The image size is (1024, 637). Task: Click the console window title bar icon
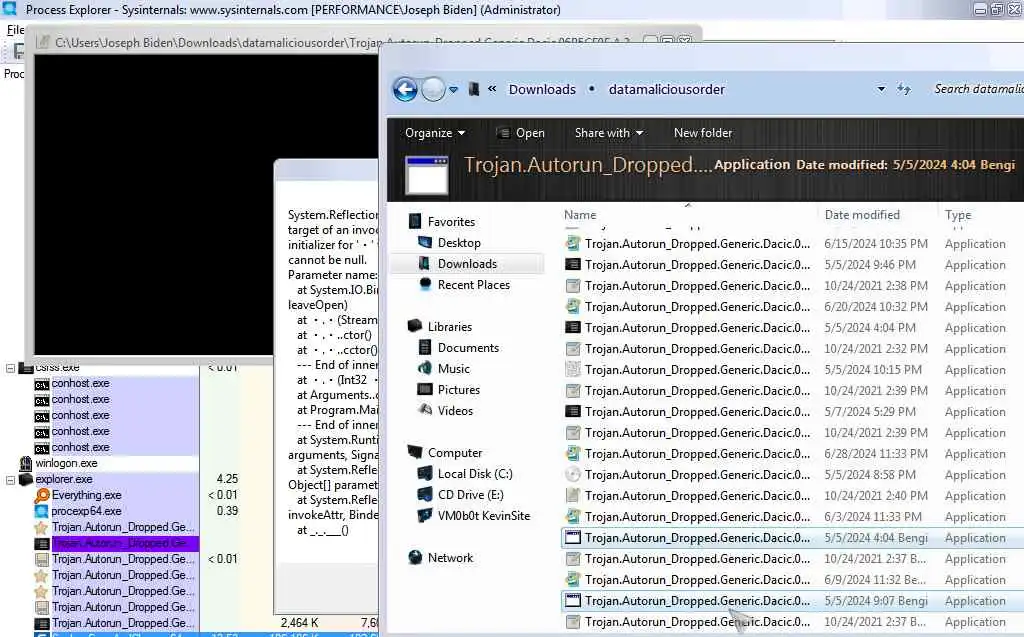43,42
